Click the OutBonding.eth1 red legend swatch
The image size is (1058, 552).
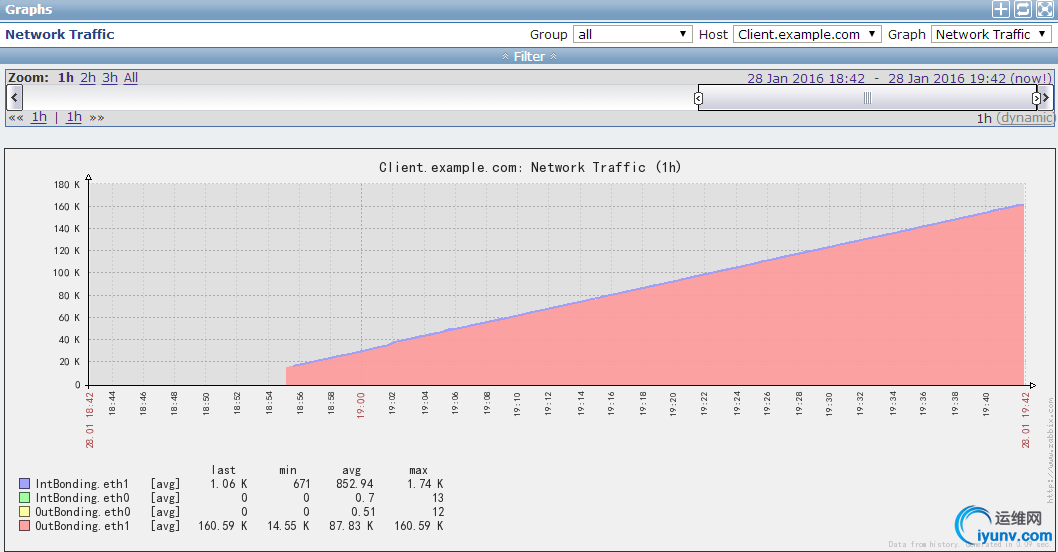pos(25,526)
